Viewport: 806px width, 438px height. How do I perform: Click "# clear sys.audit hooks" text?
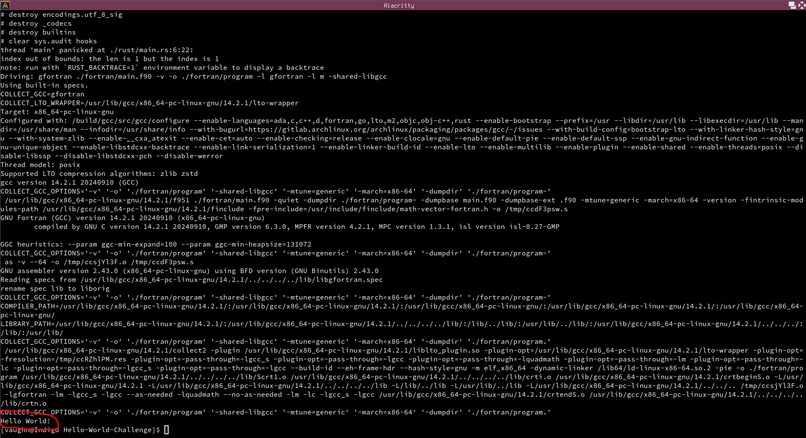click(49, 41)
